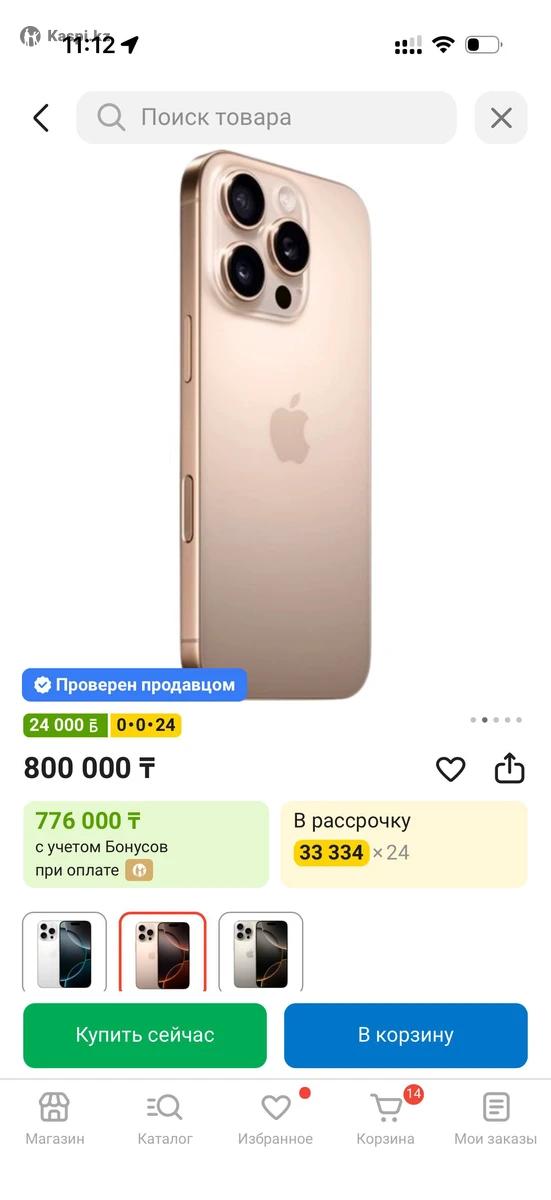Image resolution: width=551 pixels, height=1200 pixels.
Task: Tap the В корзину button
Action: click(x=406, y=1035)
